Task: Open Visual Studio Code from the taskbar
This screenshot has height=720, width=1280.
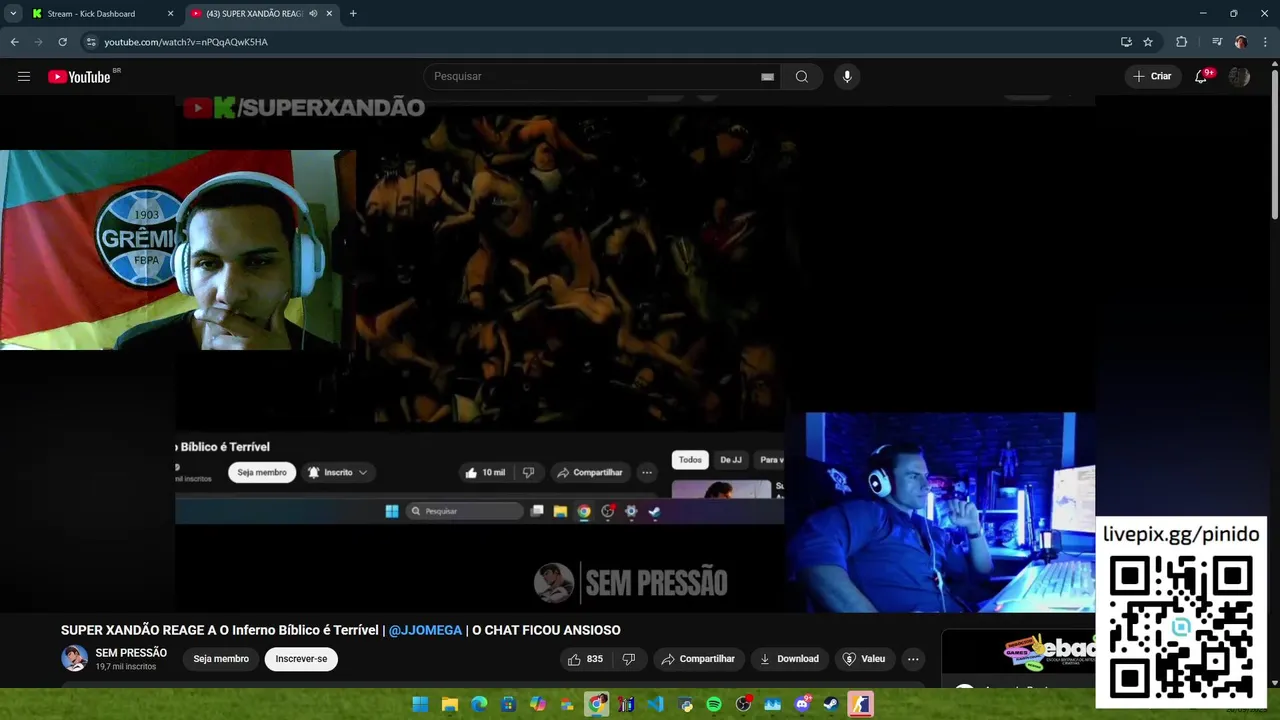Action: coord(655,704)
